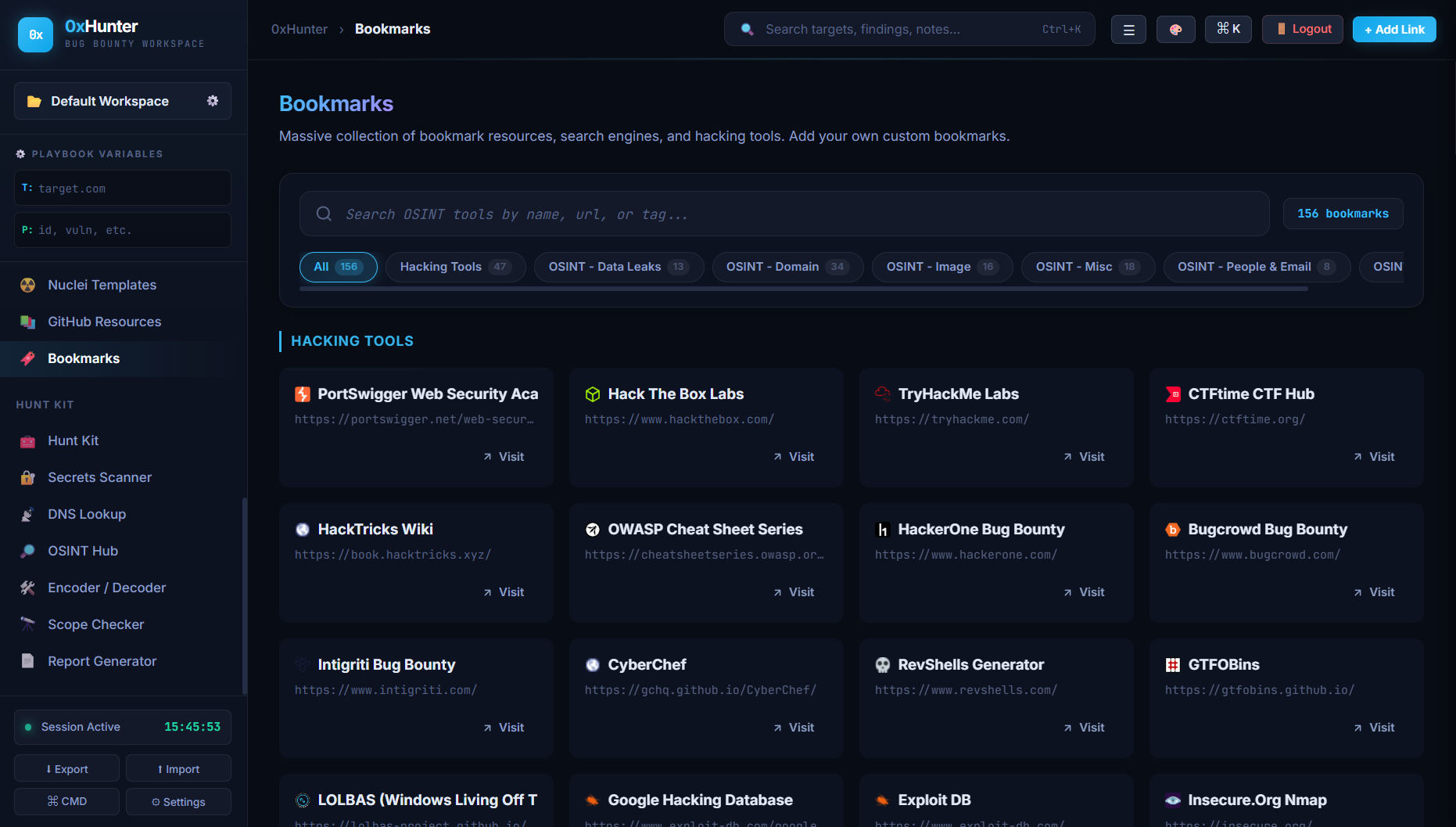Open Report Generator
Screen dimensions: 1456x827
[102, 661]
